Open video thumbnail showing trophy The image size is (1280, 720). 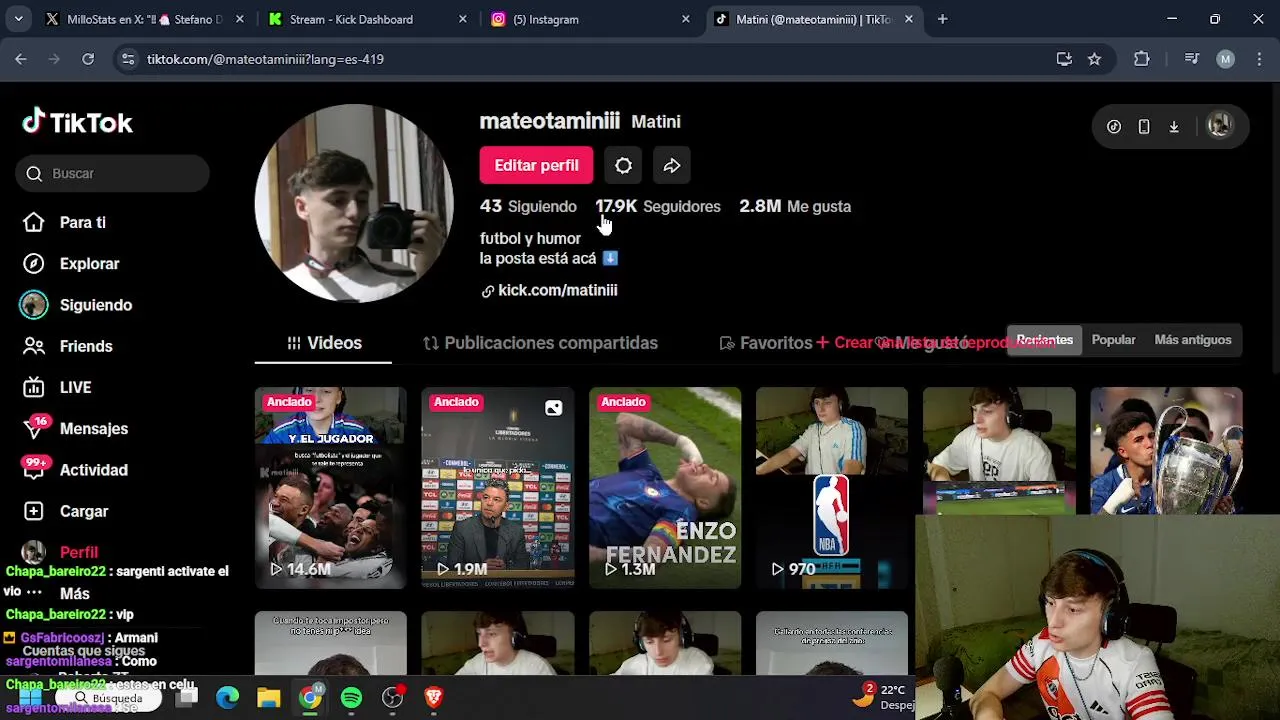click(1166, 450)
